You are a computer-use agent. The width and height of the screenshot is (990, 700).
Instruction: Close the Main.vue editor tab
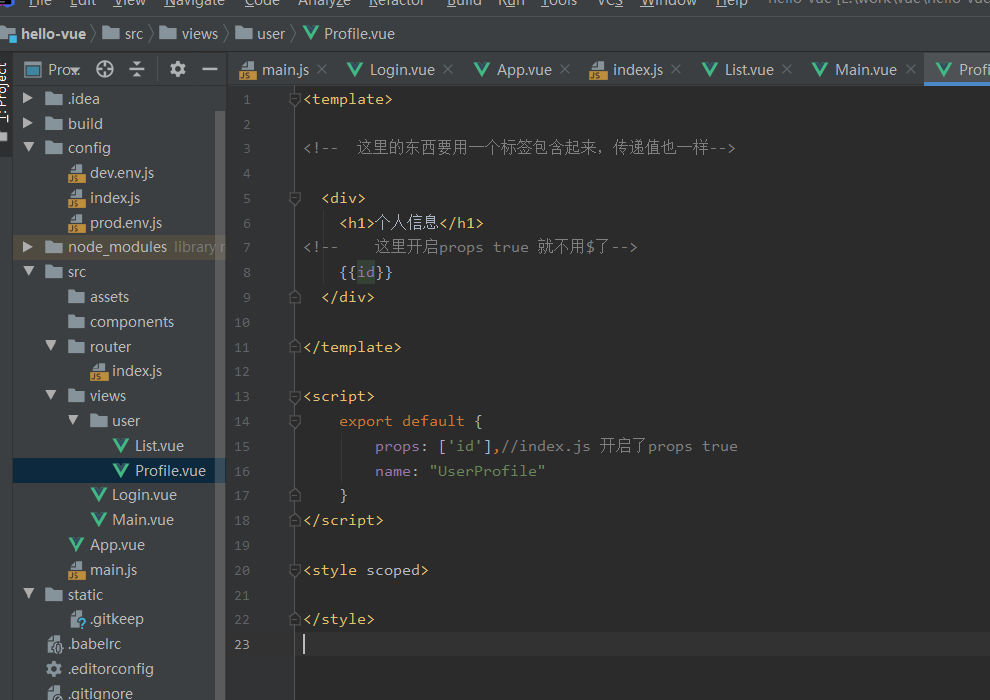[910, 70]
